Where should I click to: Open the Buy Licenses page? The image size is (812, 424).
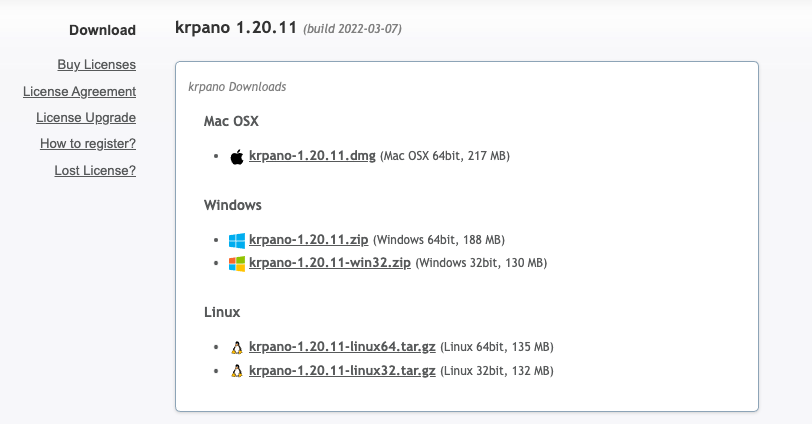pos(97,65)
